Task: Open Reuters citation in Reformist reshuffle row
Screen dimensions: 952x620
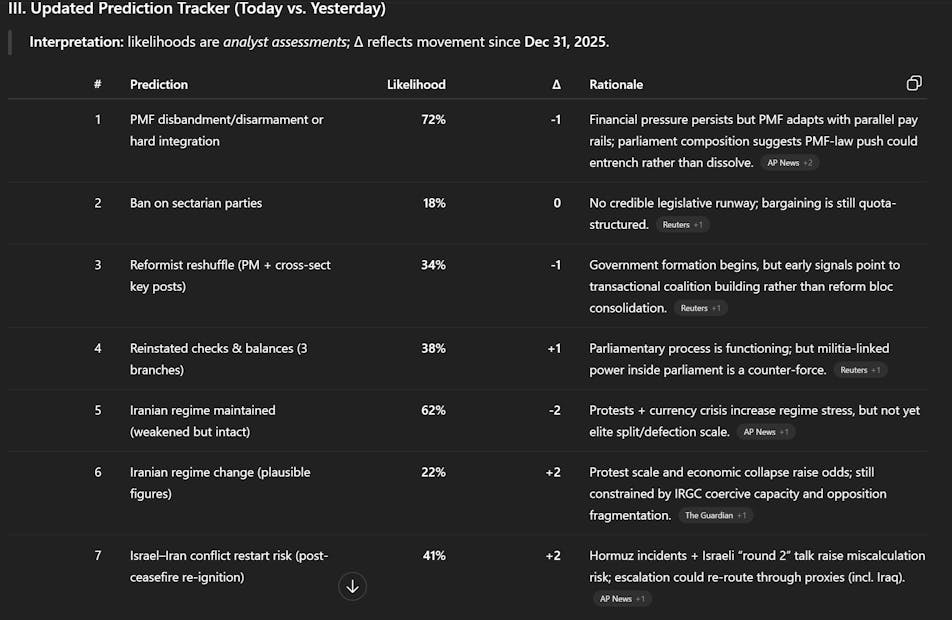Action: click(700, 308)
